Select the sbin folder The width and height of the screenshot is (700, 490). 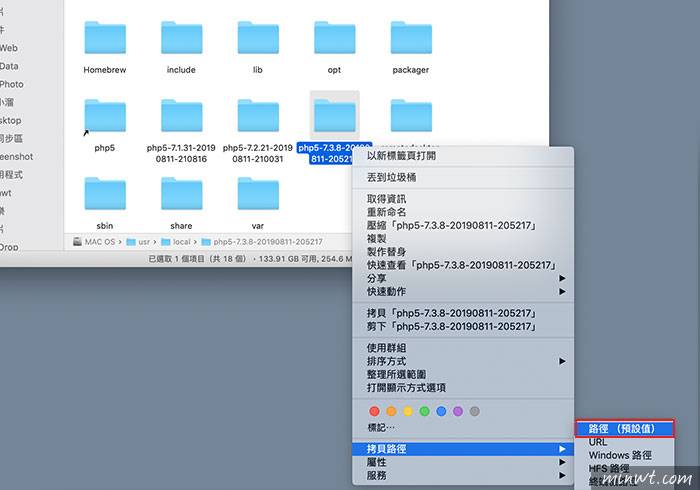105,194
